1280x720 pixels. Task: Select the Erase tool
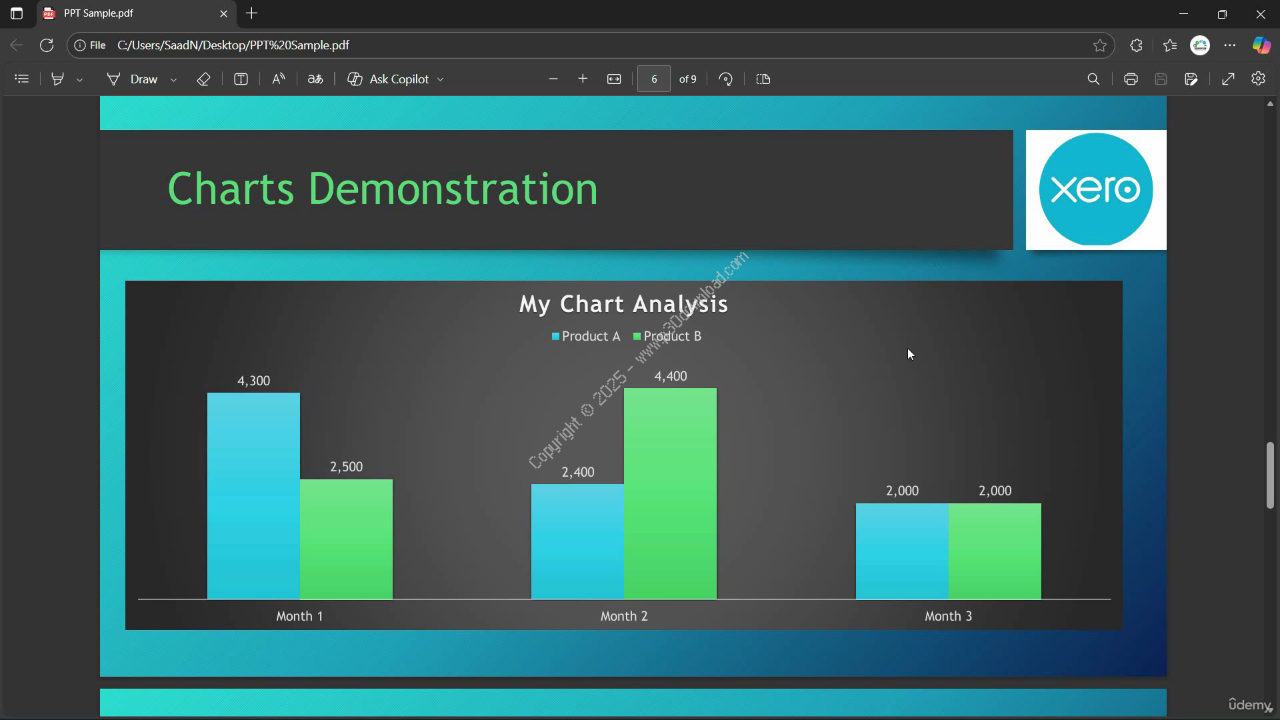click(x=203, y=79)
